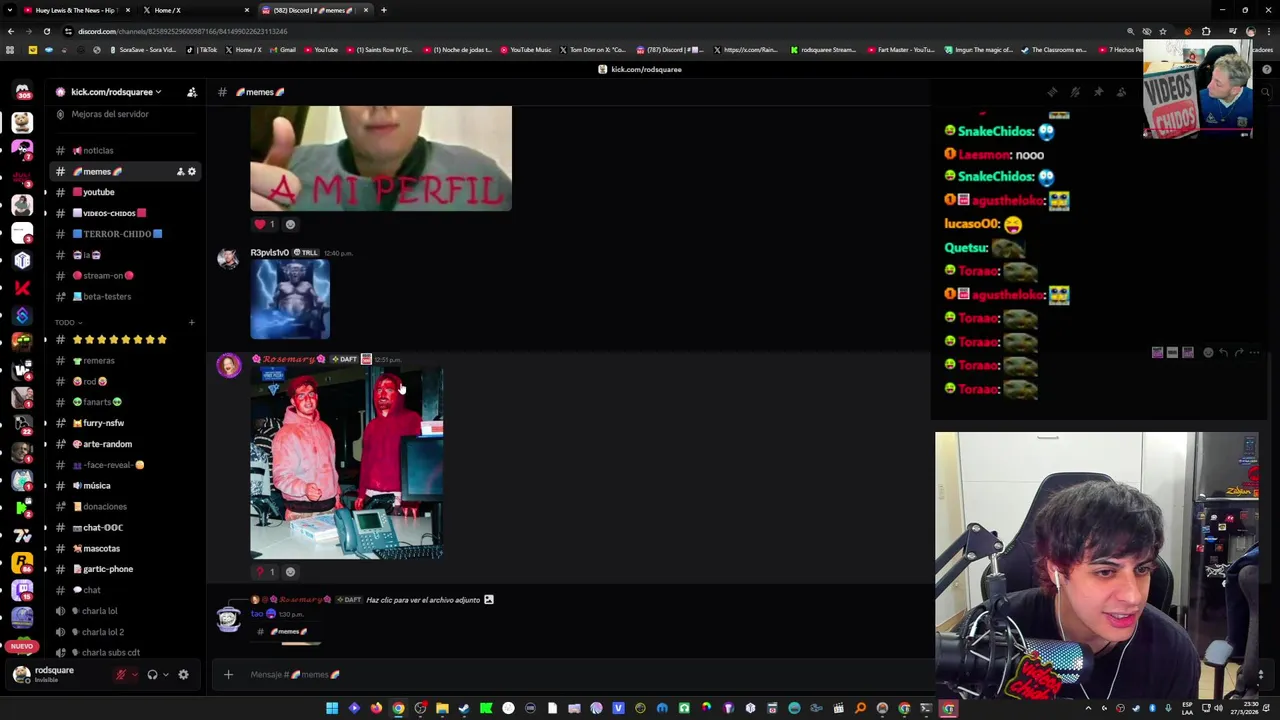The width and height of the screenshot is (1280, 720).
Task: Toggle the deafen headphones button
Action: tap(152, 675)
